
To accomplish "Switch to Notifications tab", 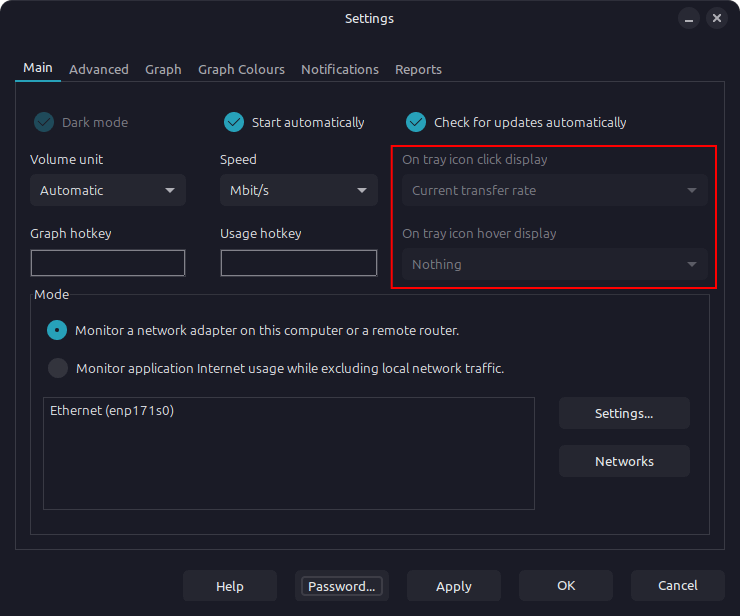I will pos(340,69).
